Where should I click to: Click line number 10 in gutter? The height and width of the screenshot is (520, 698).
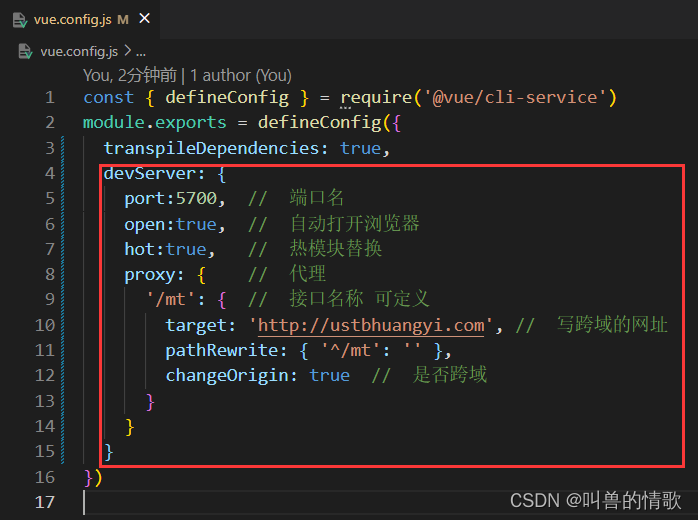(45, 325)
